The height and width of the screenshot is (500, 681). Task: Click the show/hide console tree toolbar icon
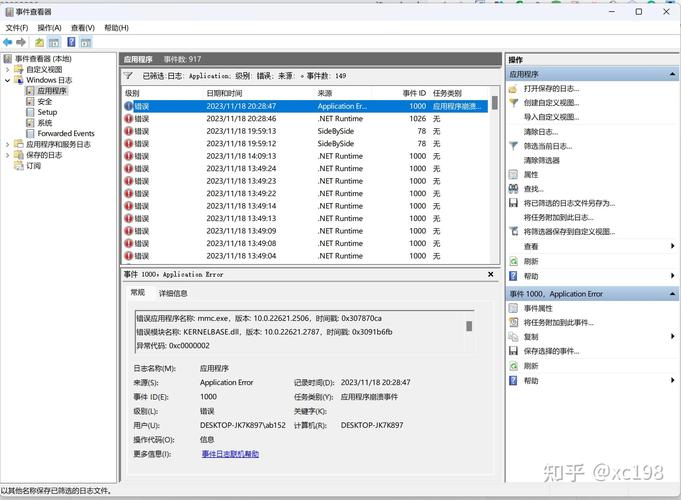pos(53,42)
